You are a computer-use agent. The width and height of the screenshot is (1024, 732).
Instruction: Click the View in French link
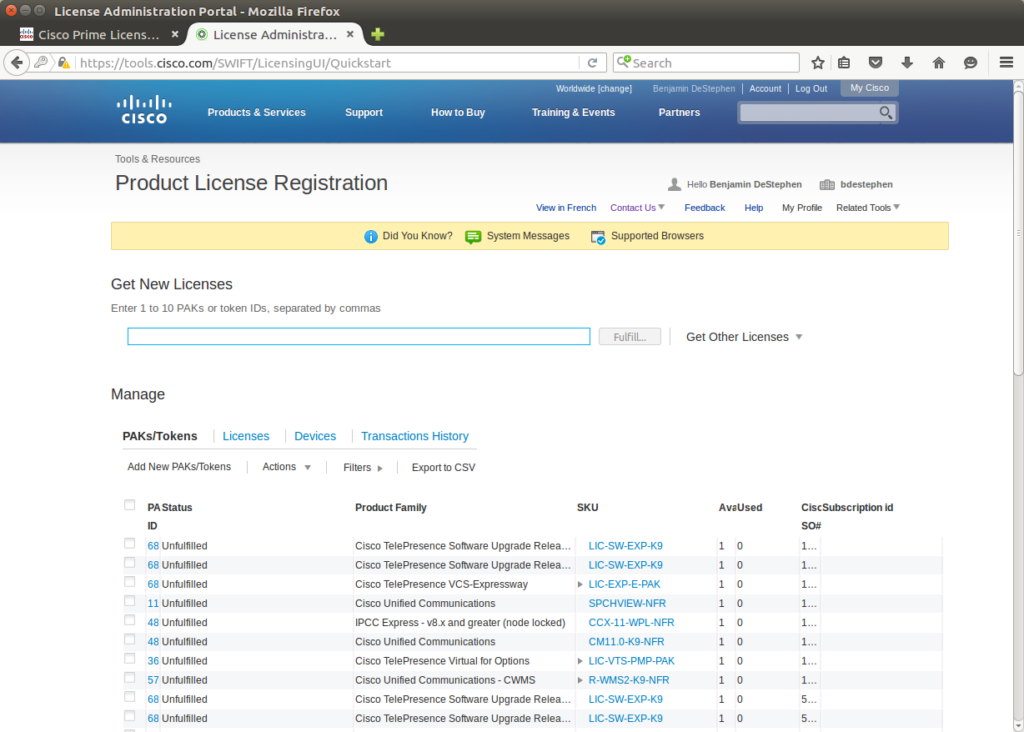(x=566, y=208)
